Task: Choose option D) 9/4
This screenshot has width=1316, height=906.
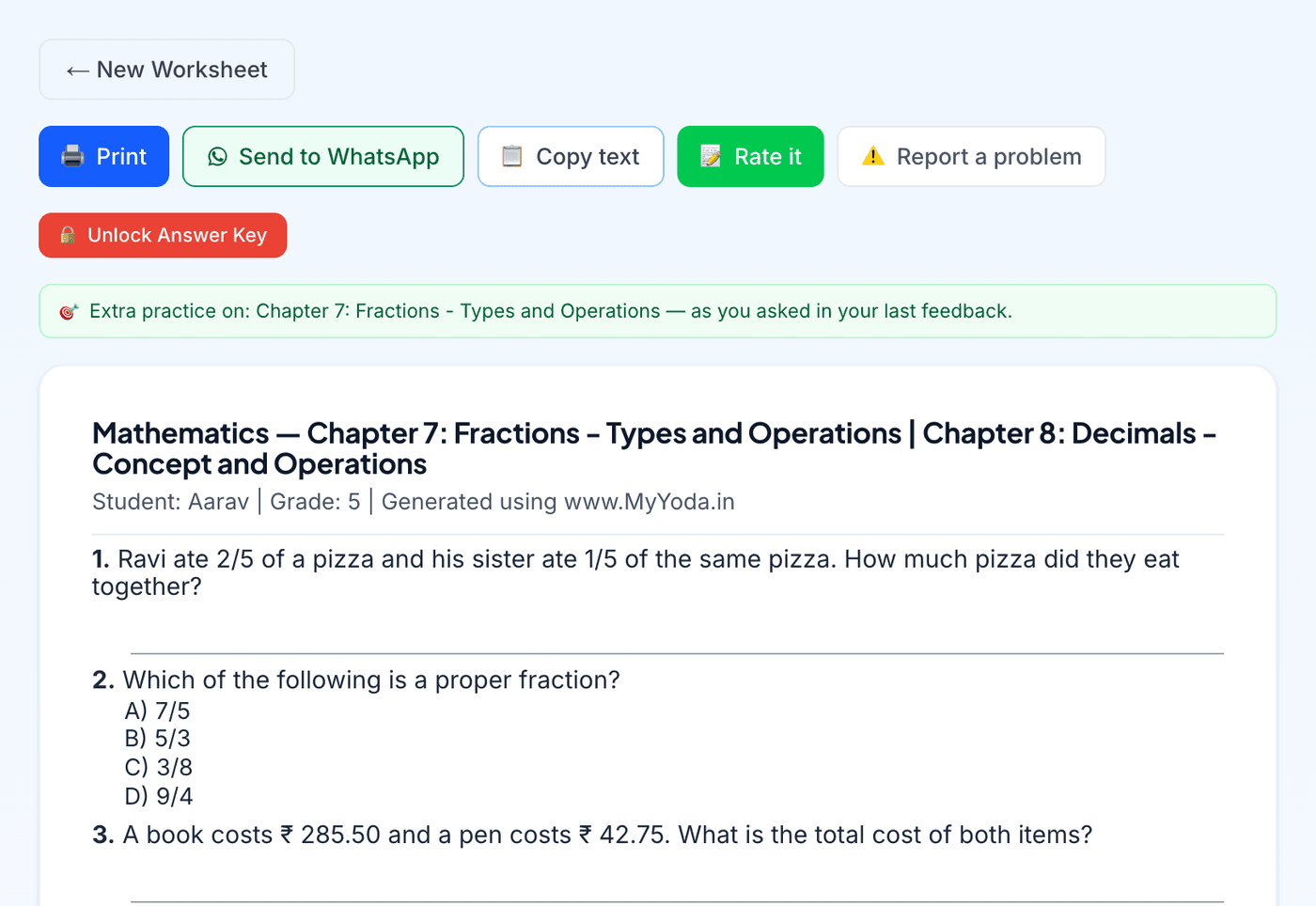Action: click(x=158, y=796)
